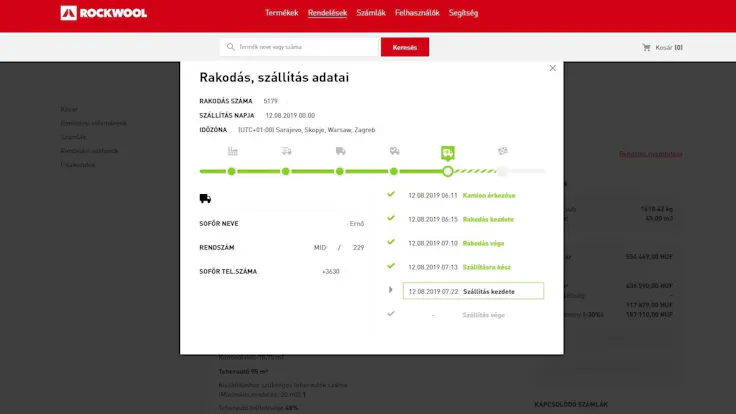The width and height of the screenshot is (736, 414).
Task: Select the Rakodás vége status text
Action: pyautogui.click(x=483, y=243)
